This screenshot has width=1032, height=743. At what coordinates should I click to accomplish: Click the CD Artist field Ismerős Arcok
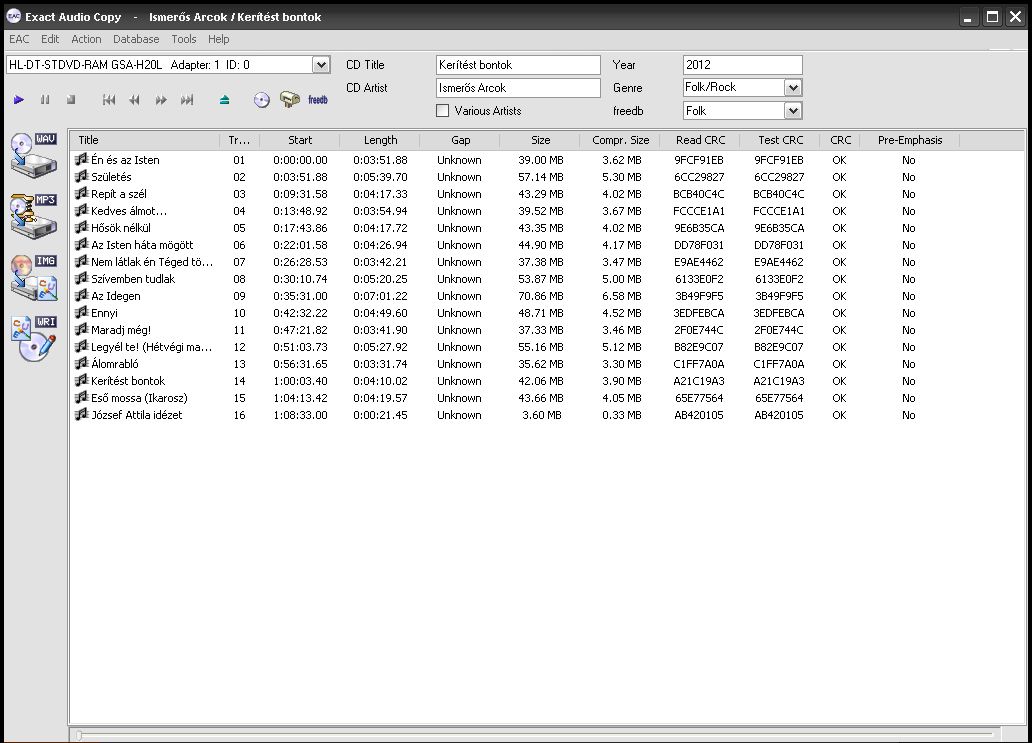[518, 88]
